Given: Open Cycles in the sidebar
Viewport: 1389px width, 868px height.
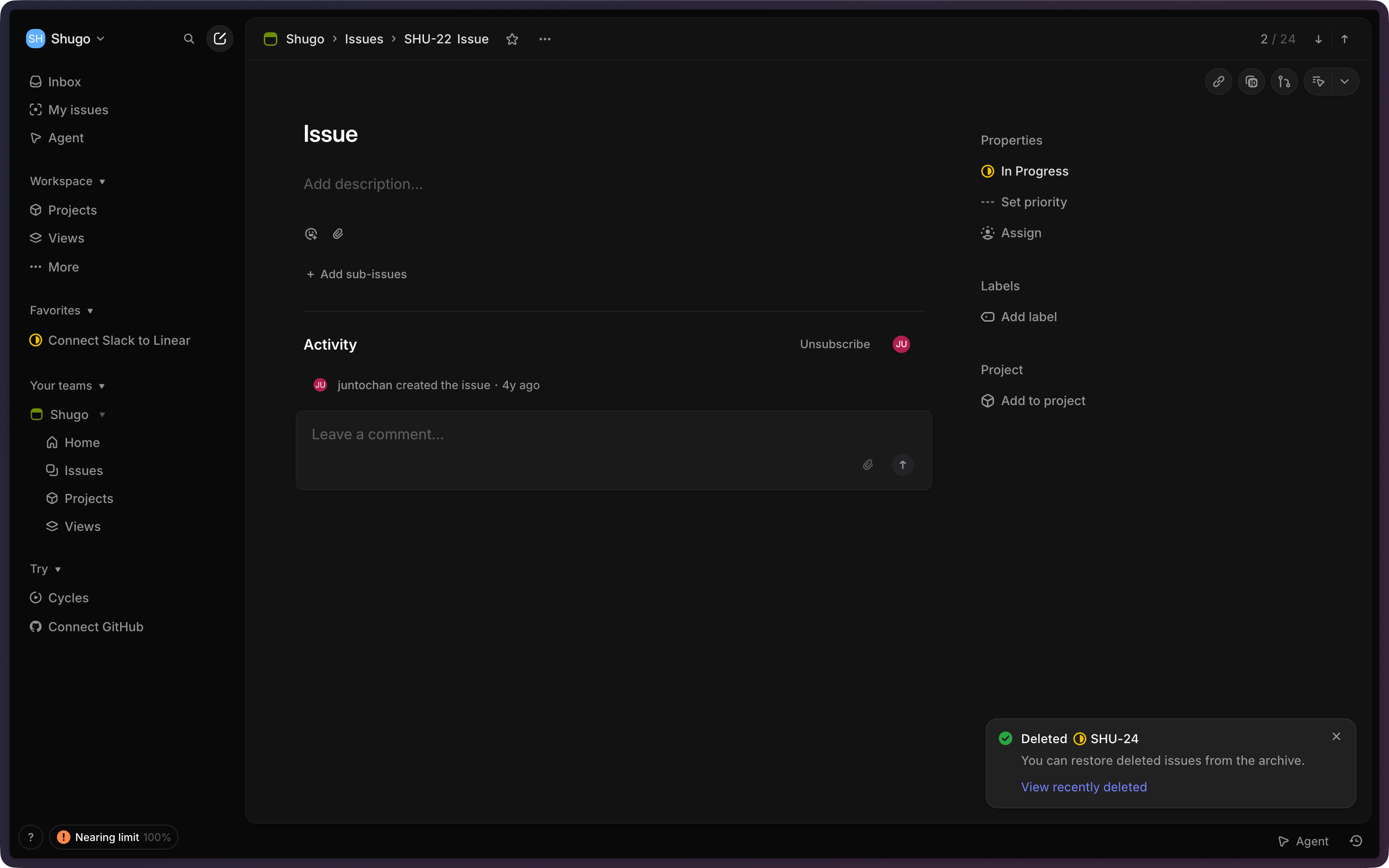Looking at the screenshot, I should [59, 597].
